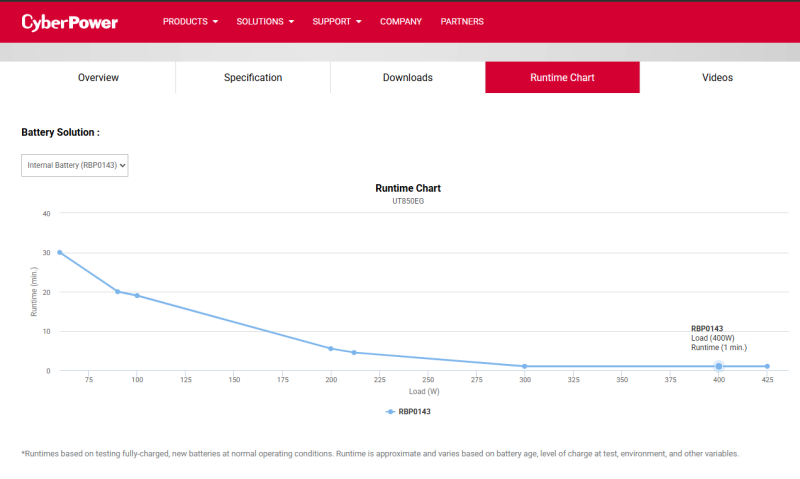
Task: Select the 425W data point on chart
Action: [767, 366]
